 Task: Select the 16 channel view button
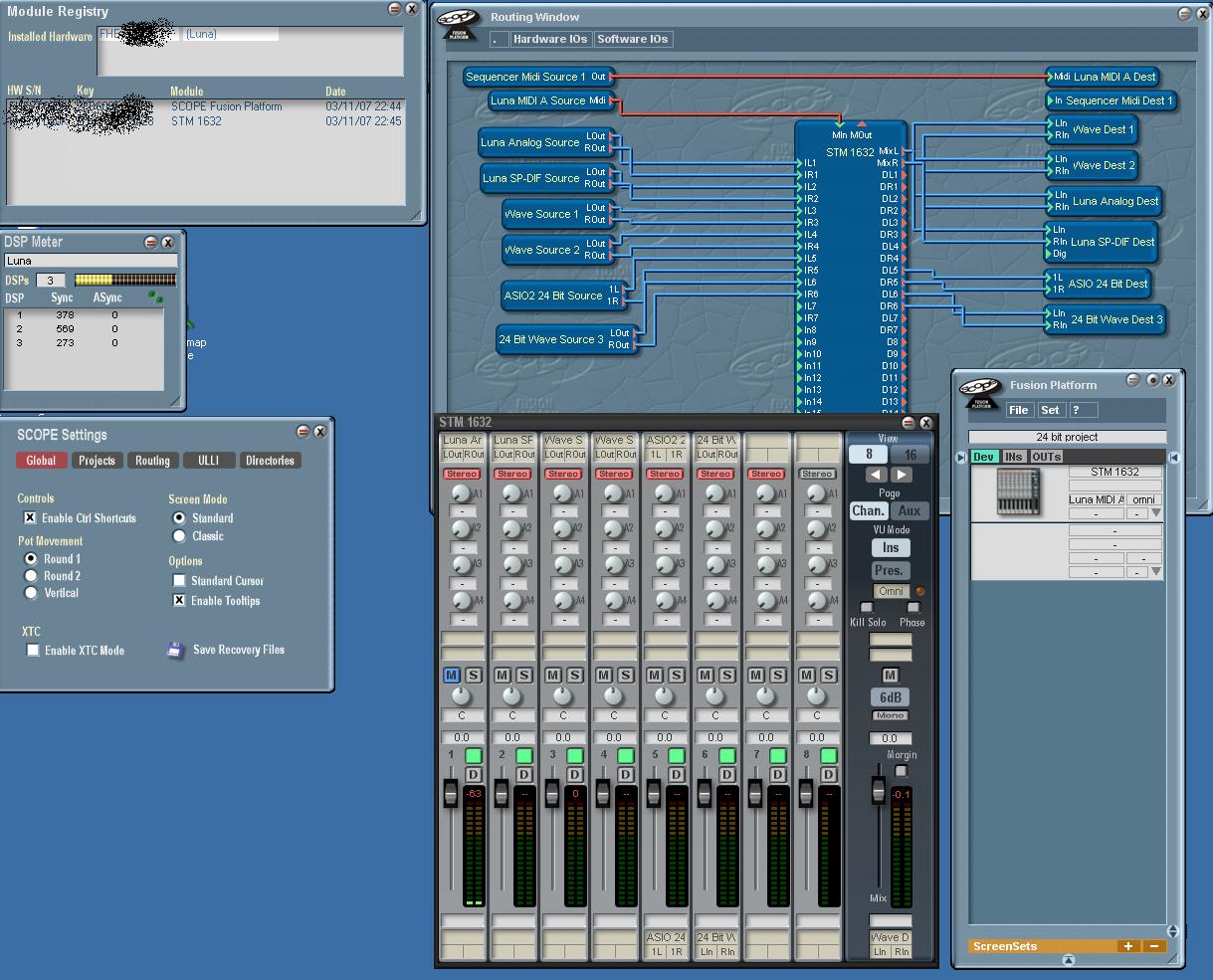[910, 454]
